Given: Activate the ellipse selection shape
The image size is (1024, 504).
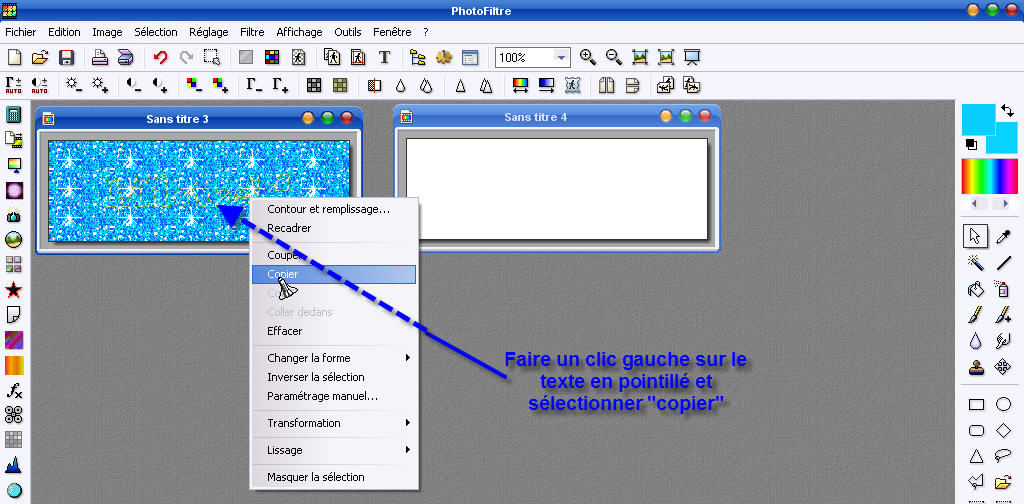Looking at the screenshot, I should [1003, 405].
